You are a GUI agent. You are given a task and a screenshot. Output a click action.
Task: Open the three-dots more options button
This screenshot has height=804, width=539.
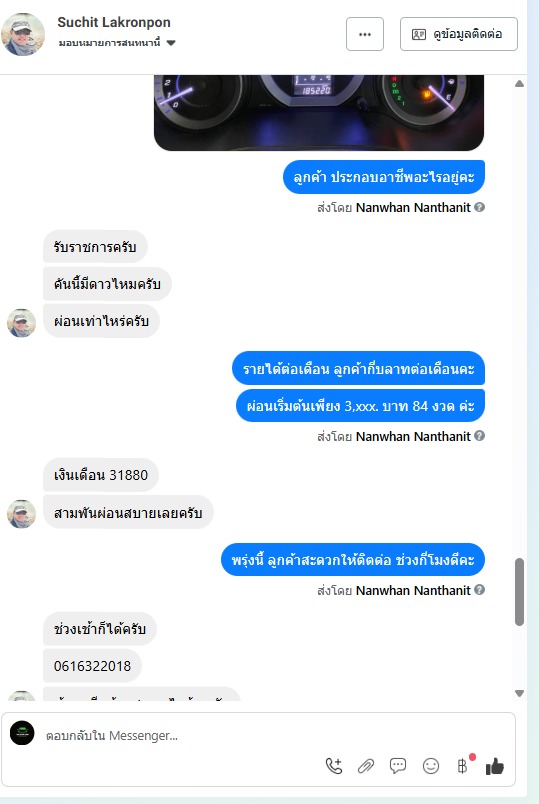pos(365,34)
